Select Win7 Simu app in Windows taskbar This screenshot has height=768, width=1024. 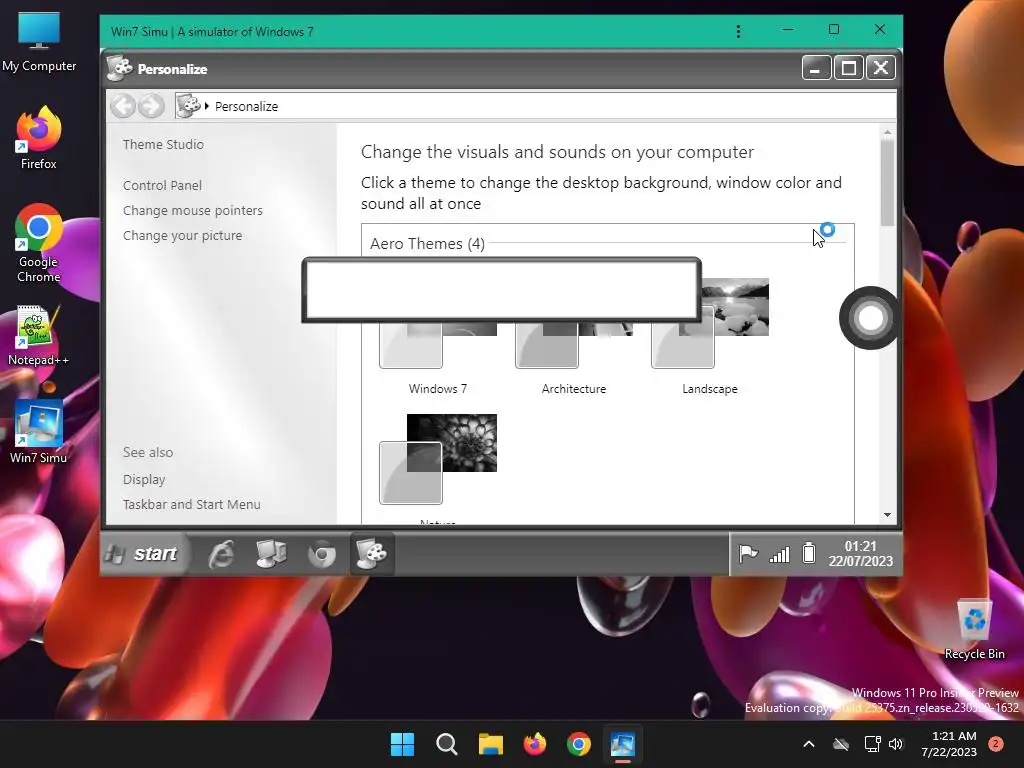tap(623, 744)
